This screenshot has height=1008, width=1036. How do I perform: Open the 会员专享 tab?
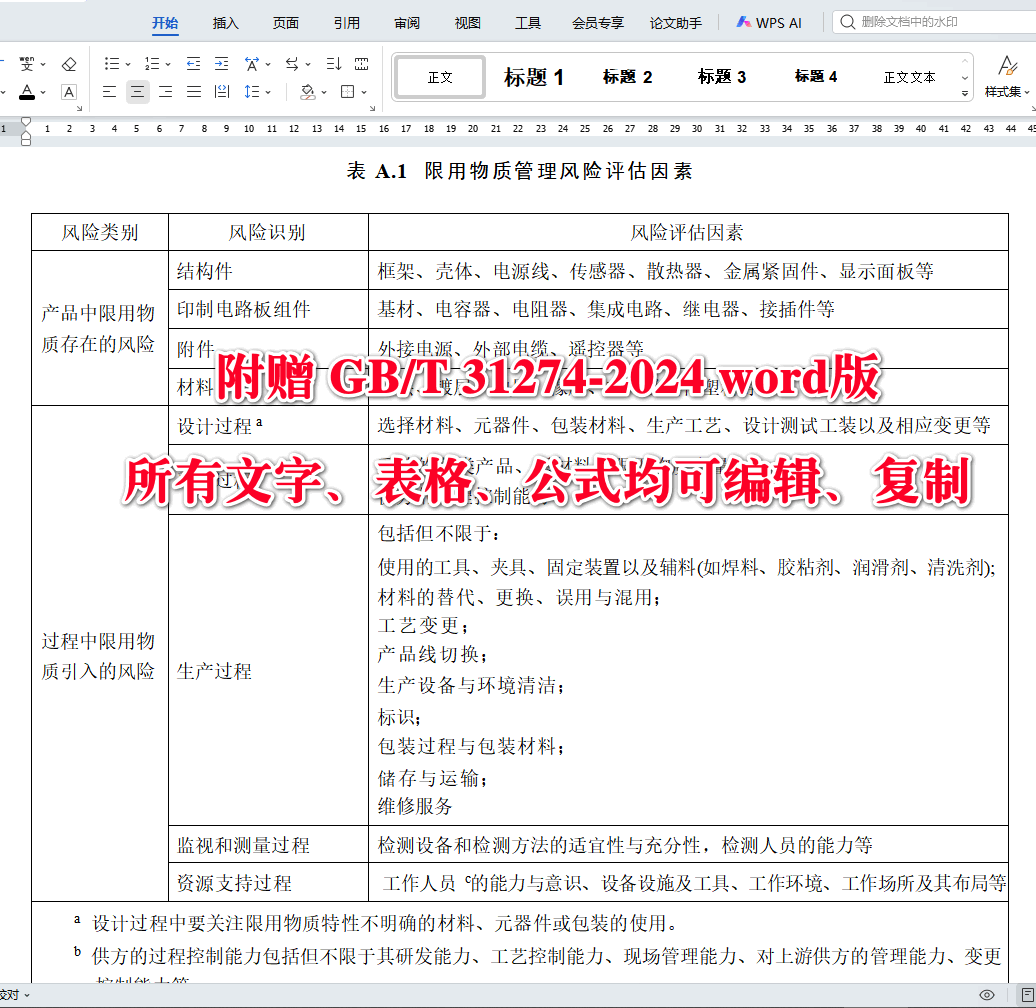[598, 23]
